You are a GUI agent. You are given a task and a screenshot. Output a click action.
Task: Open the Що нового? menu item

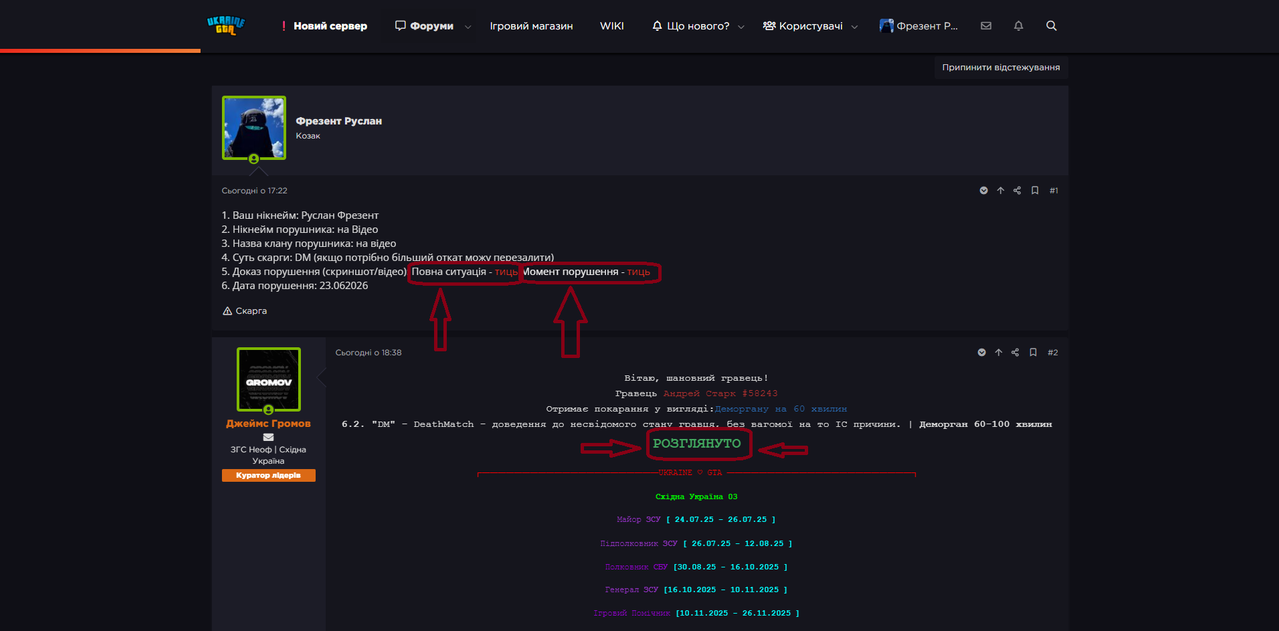pyautogui.click(x=698, y=26)
